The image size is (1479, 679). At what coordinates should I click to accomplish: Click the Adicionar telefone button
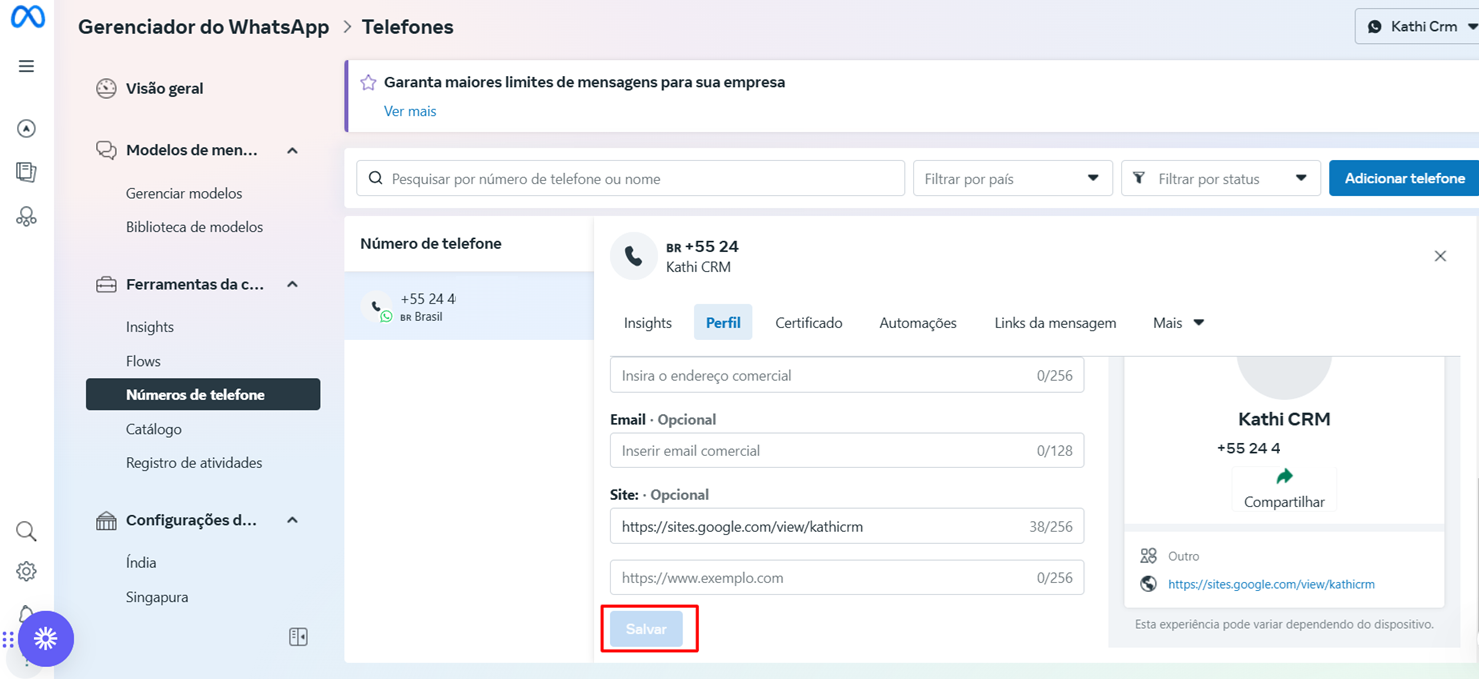click(x=1404, y=179)
